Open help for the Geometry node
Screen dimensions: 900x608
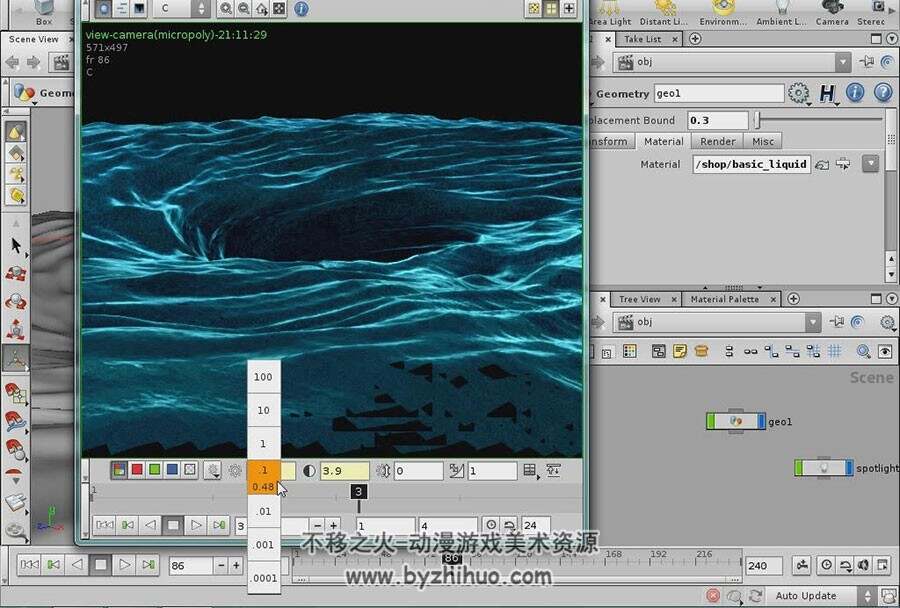883,92
